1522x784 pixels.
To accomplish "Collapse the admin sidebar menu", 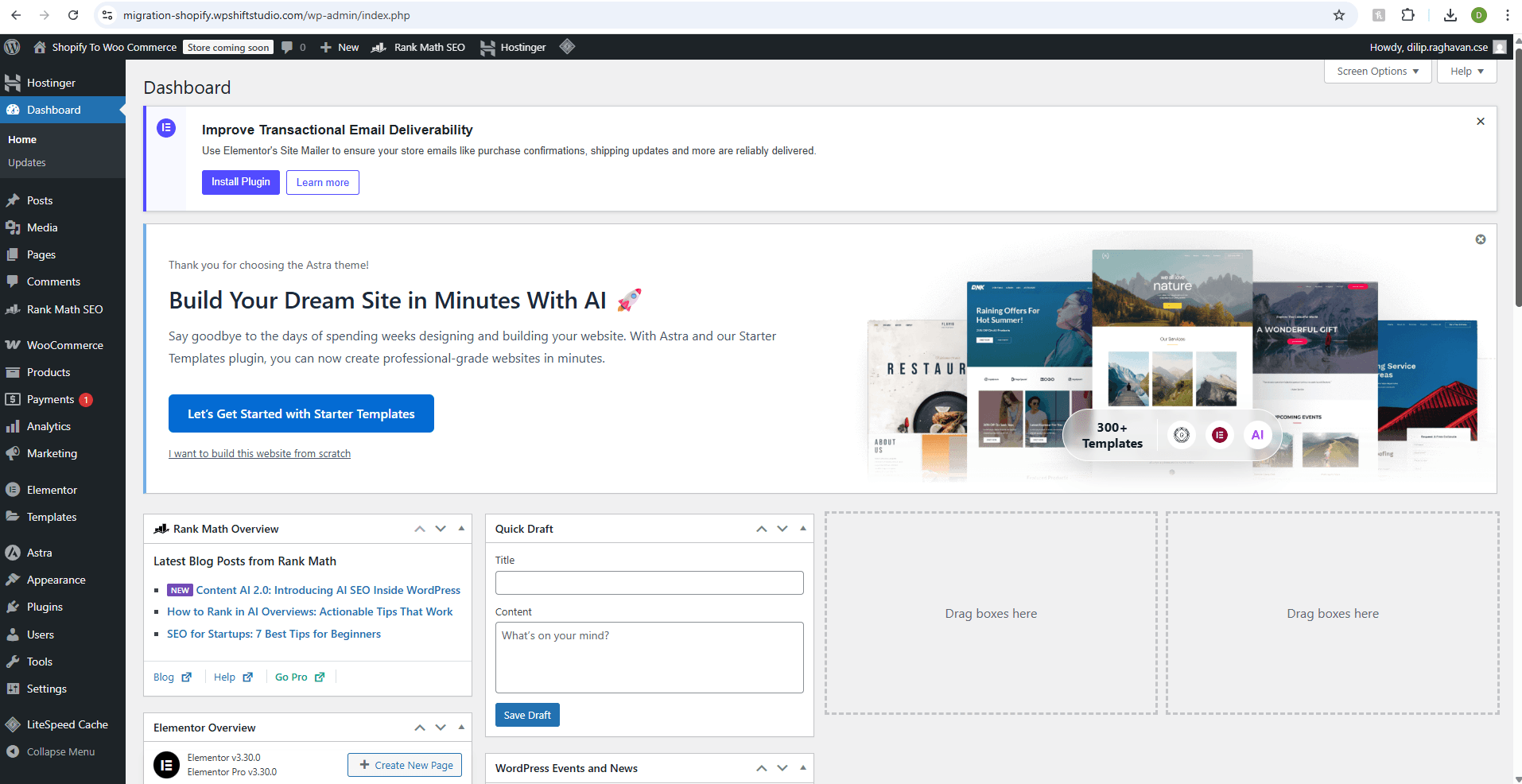I will point(51,751).
